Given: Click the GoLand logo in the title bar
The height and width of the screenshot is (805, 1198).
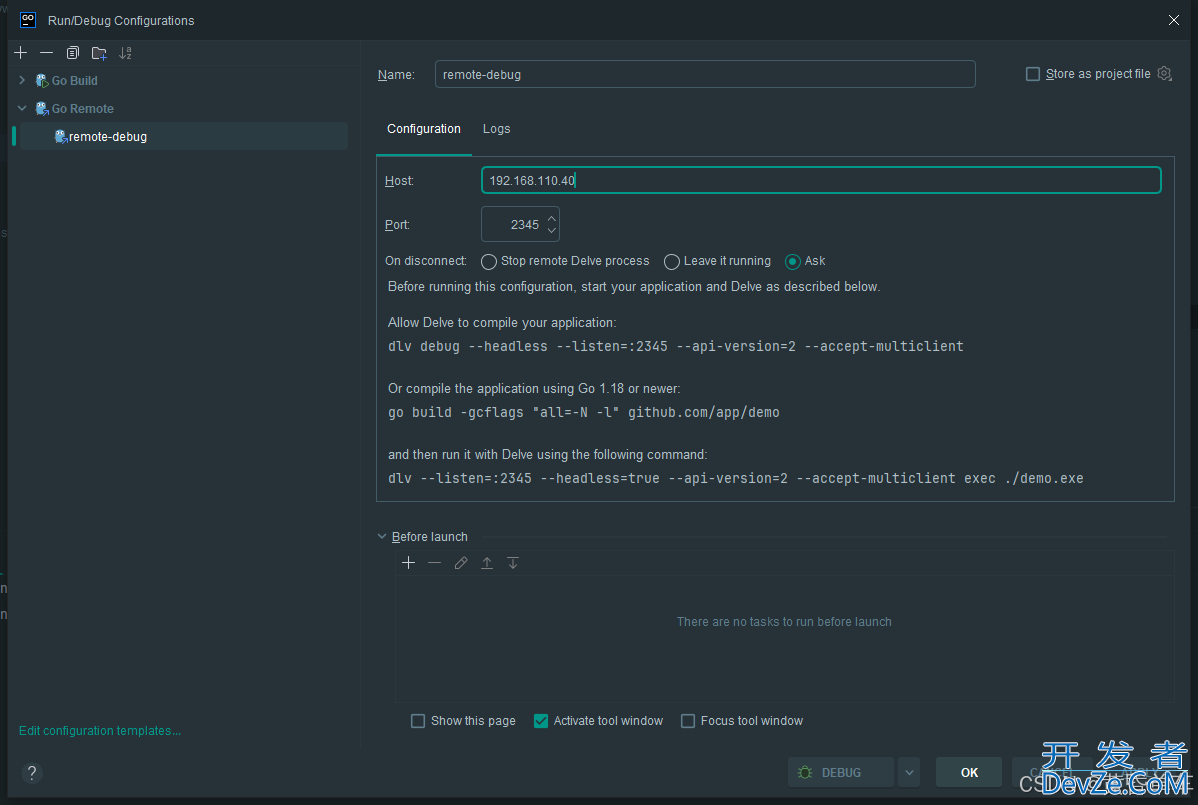Looking at the screenshot, I should [28, 20].
